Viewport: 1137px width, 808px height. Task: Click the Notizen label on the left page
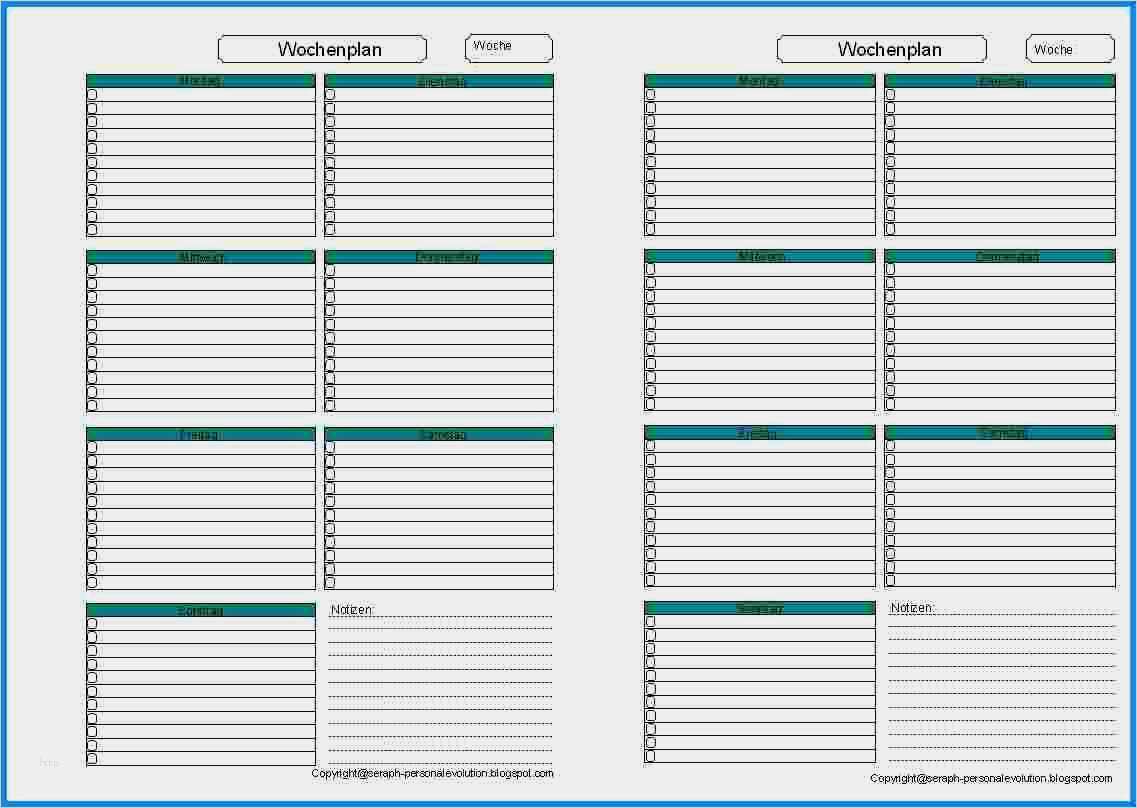(x=352, y=609)
